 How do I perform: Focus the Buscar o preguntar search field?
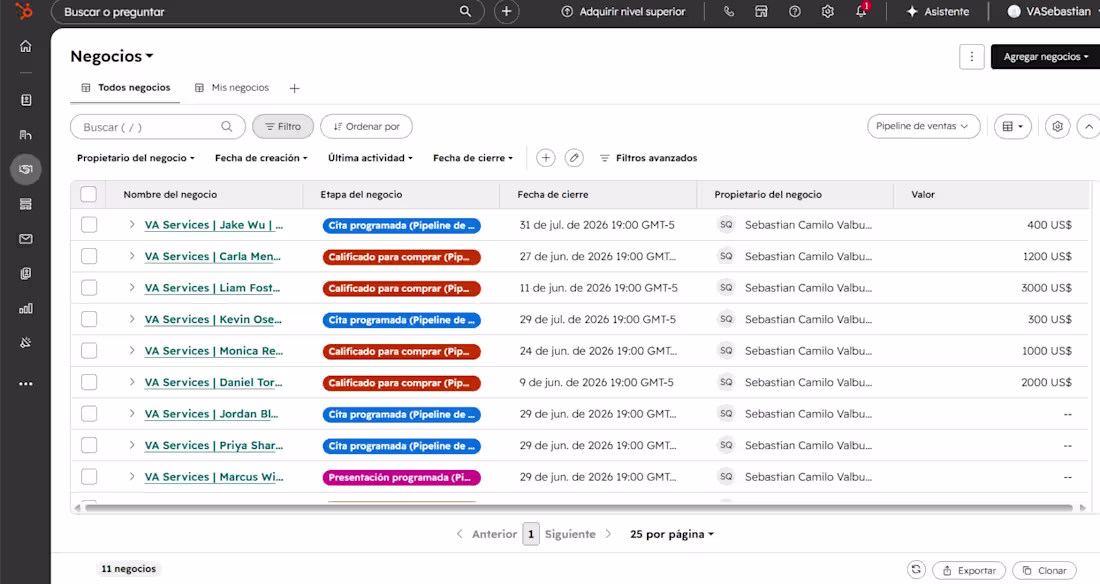click(x=267, y=11)
